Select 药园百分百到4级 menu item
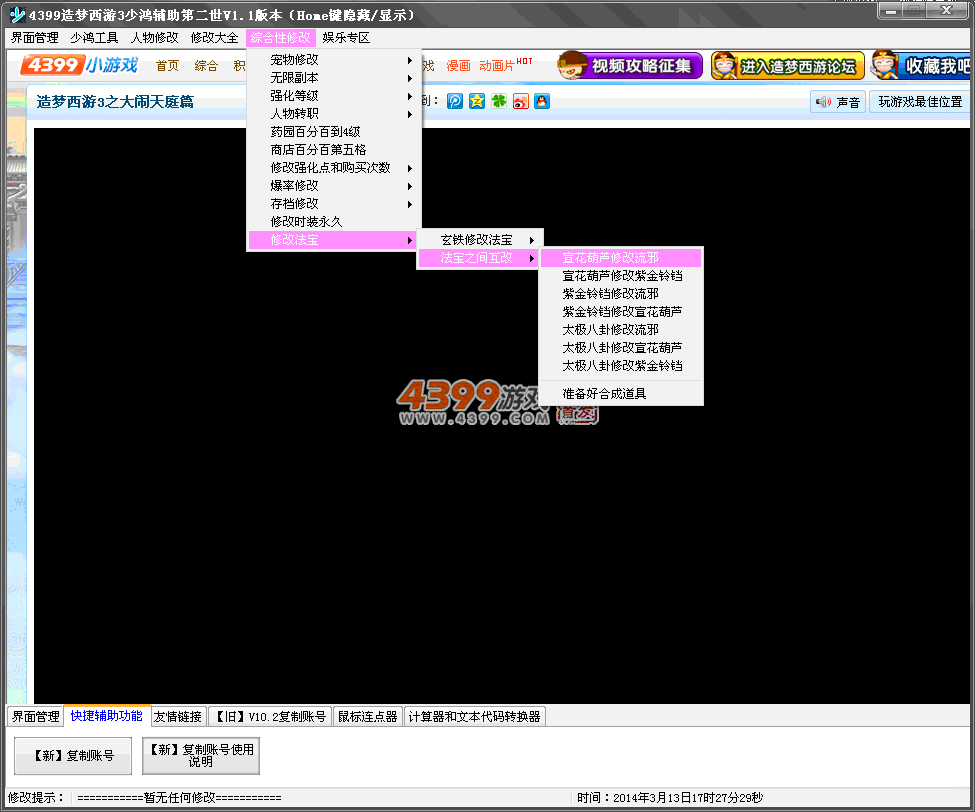The width and height of the screenshot is (975, 812). click(334, 132)
